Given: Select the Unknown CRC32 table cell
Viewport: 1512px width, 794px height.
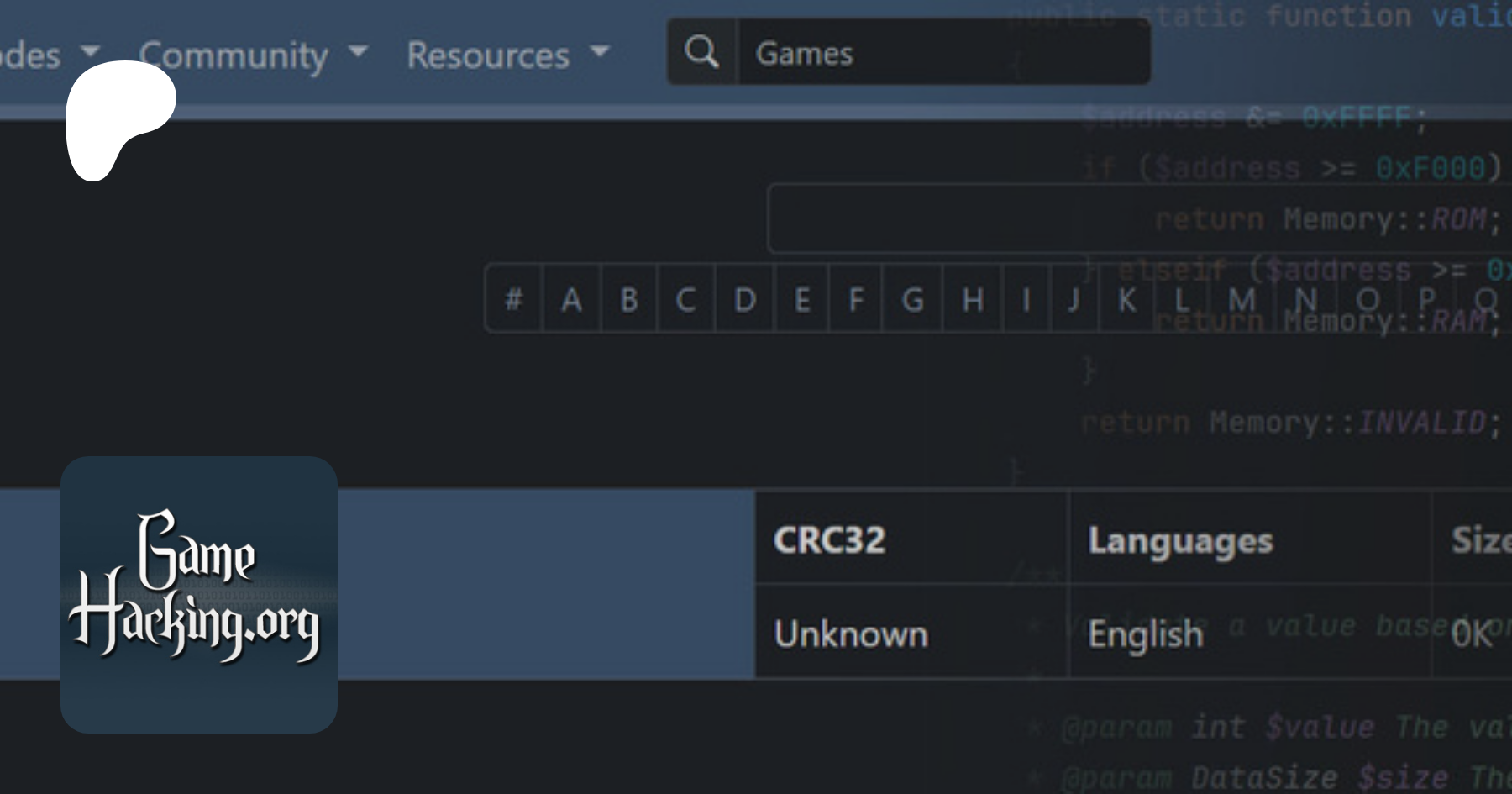Looking at the screenshot, I should coord(850,634).
